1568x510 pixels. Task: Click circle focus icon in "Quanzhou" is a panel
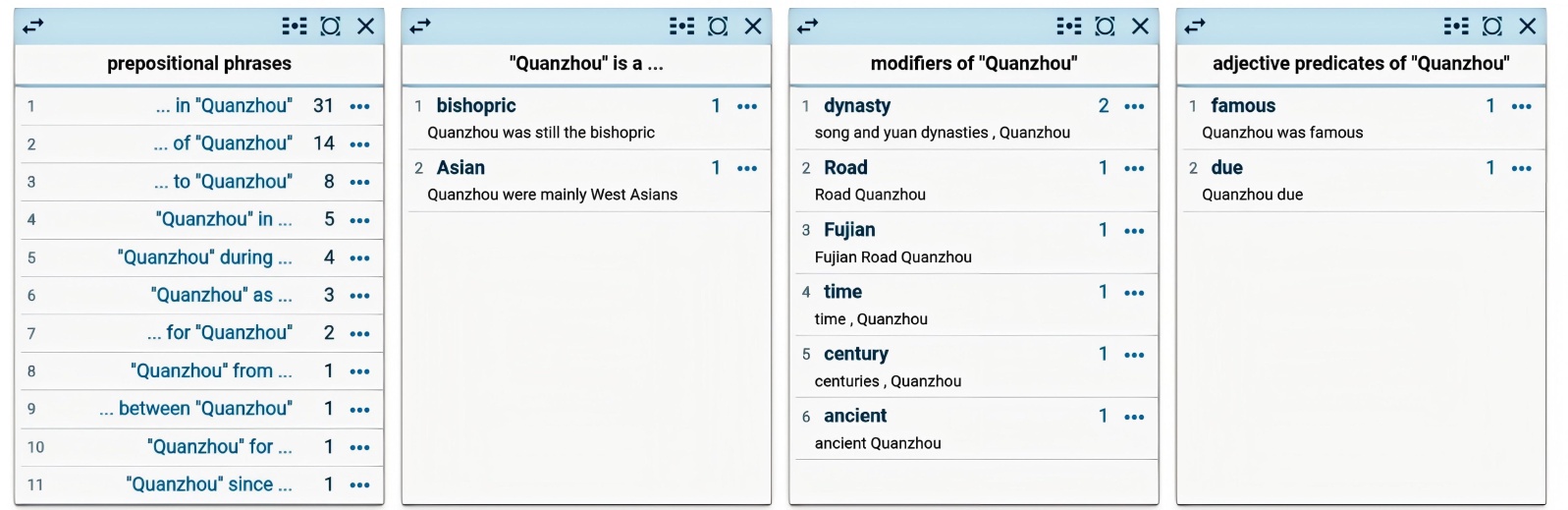coord(718,27)
